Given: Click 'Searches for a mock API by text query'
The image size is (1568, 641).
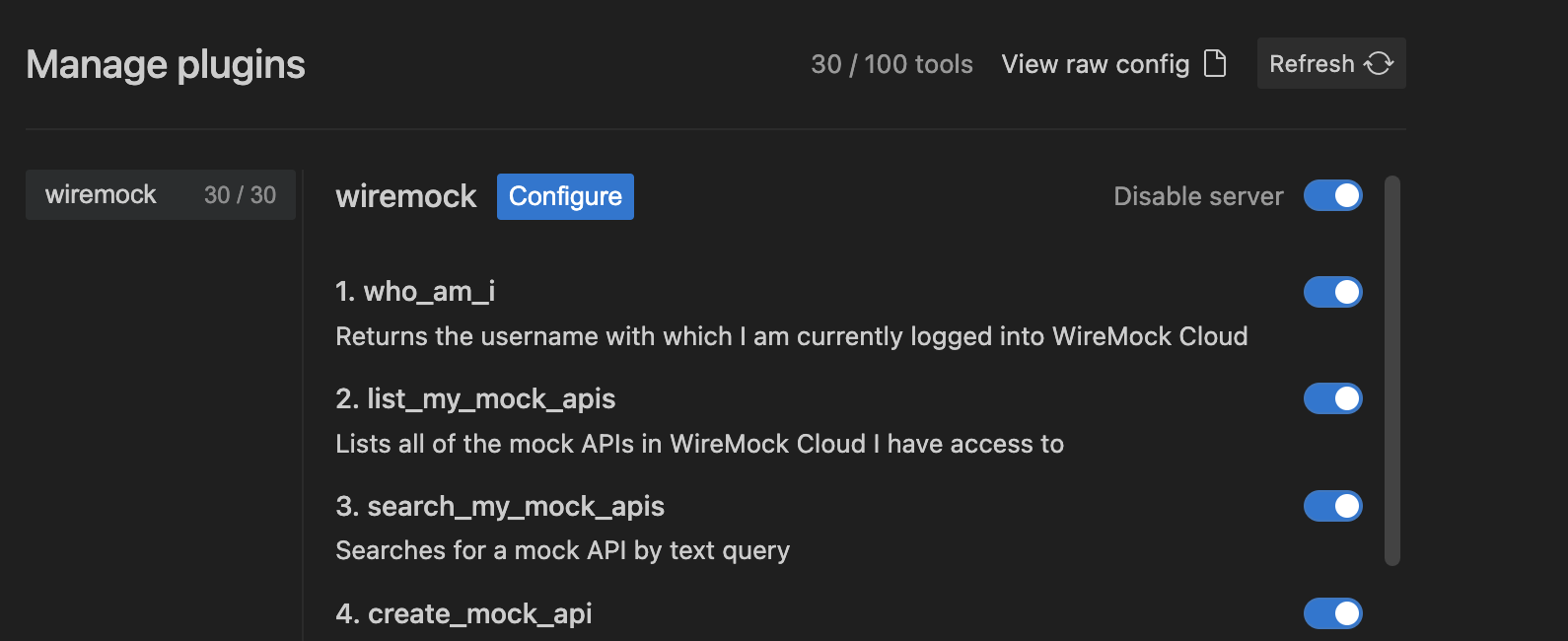Looking at the screenshot, I should [563, 550].
